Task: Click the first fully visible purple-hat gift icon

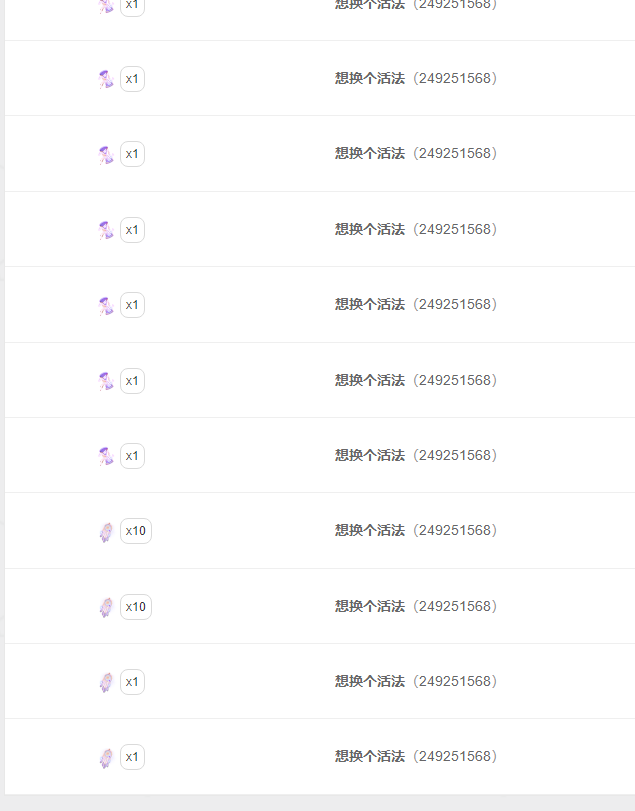Action: 106,80
